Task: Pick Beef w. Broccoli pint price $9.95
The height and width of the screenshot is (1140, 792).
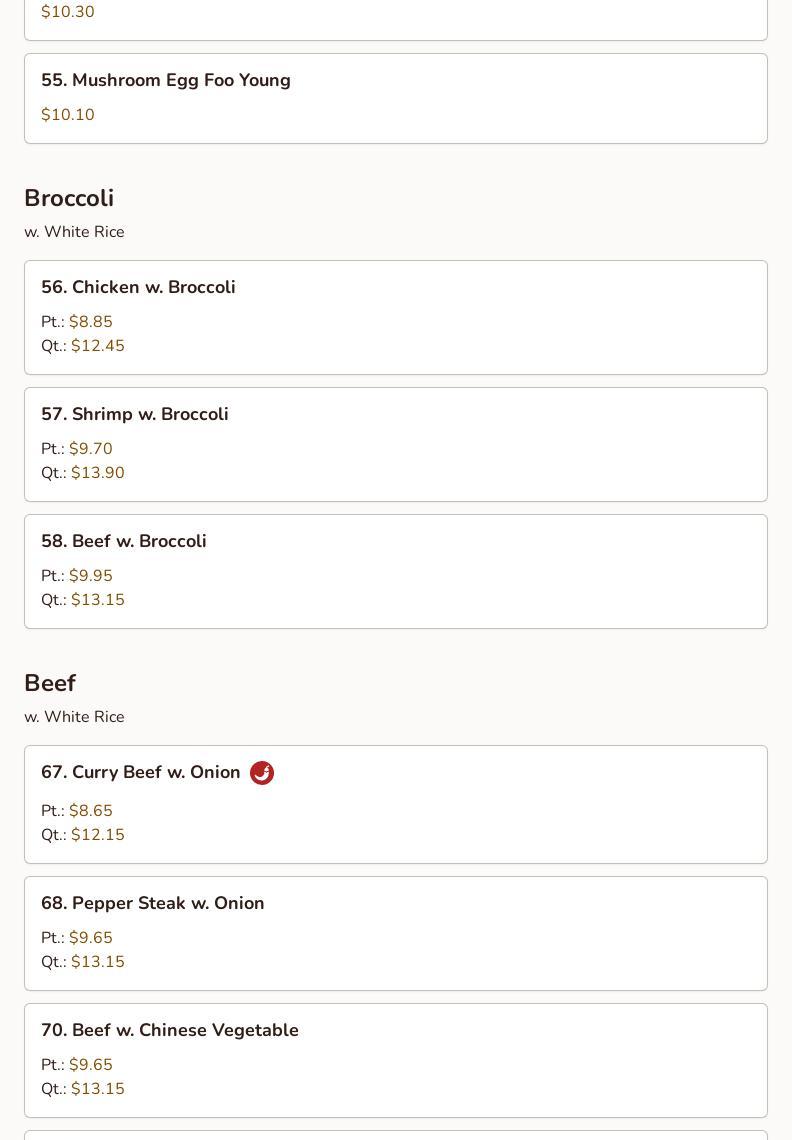Action: (90, 576)
